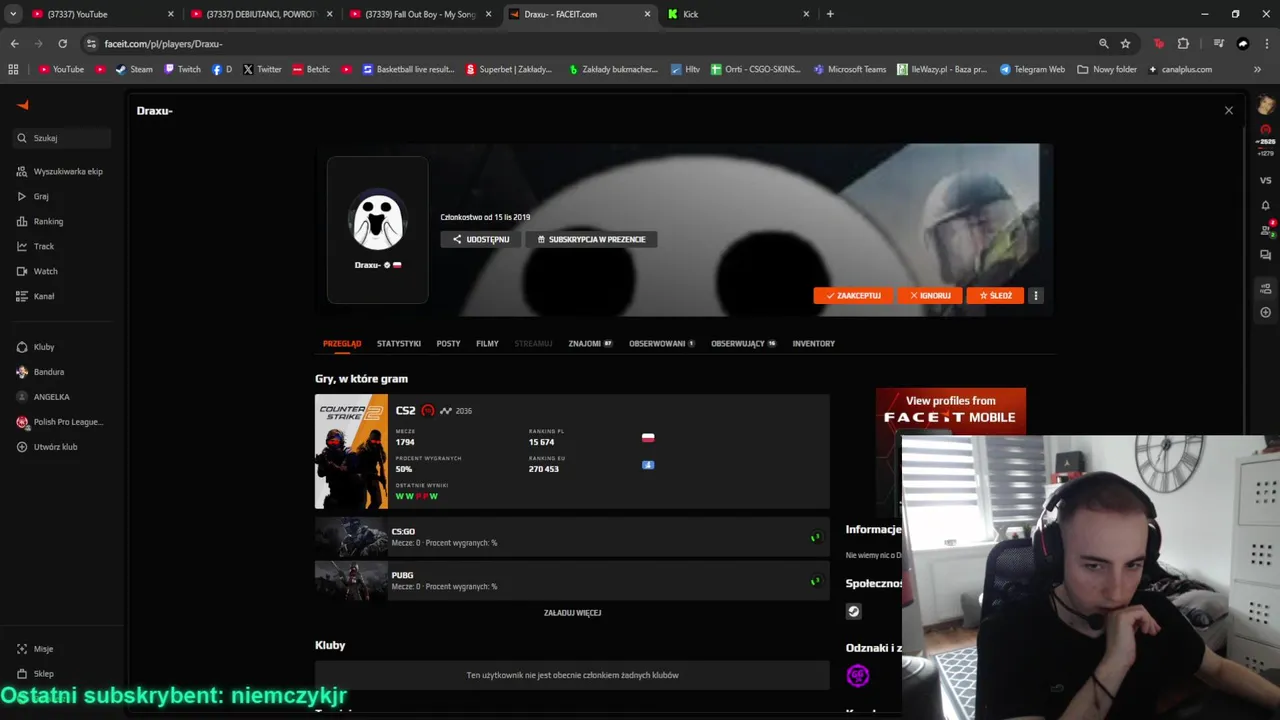Open the PUBG game row
The width and height of the screenshot is (1280, 720).
(572, 581)
